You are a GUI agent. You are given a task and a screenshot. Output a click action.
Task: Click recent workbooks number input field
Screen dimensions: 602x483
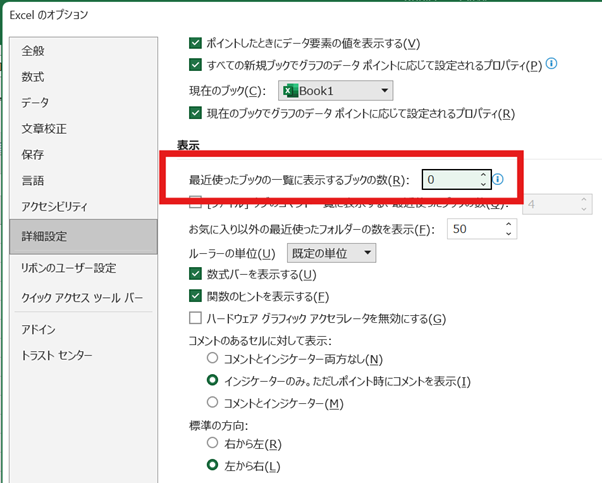(x=449, y=180)
